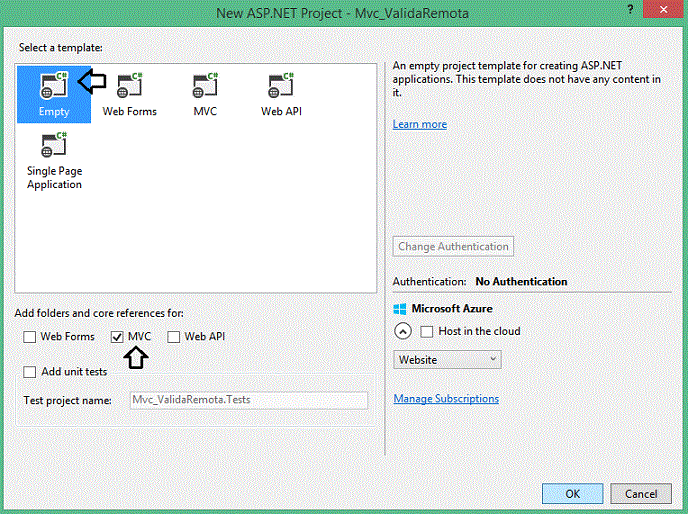Click the Microsoft Azure heading text
The width and height of the screenshot is (688, 514).
(x=452, y=309)
